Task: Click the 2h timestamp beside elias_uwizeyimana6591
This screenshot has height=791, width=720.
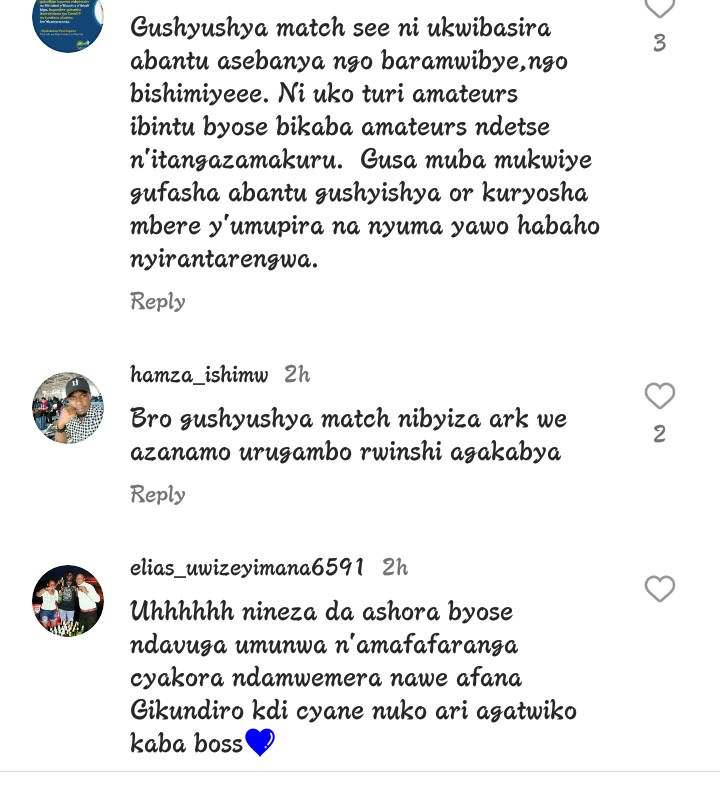Action: [395, 567]
